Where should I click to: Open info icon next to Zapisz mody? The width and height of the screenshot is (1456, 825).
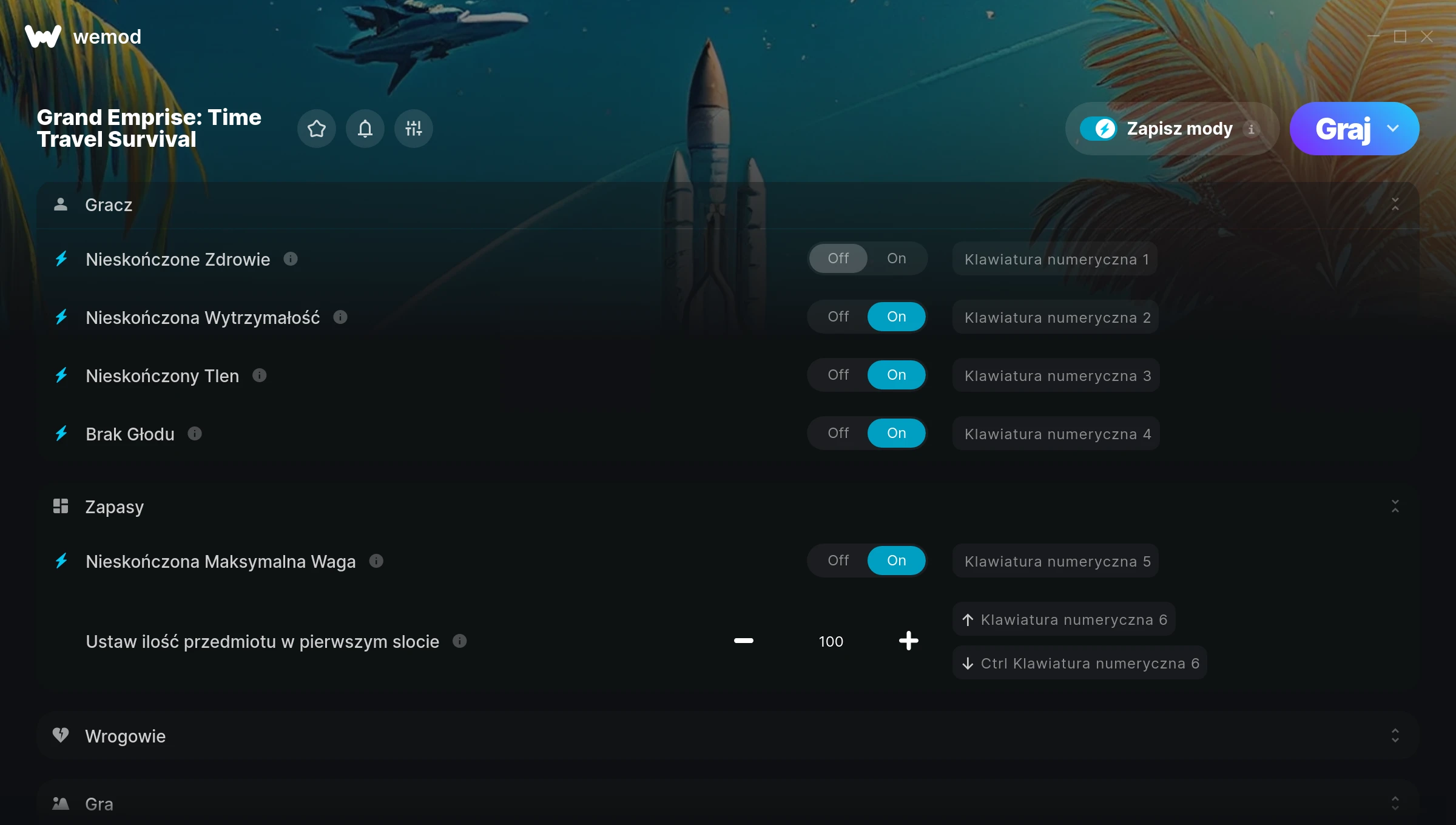tap(1251, 129)
